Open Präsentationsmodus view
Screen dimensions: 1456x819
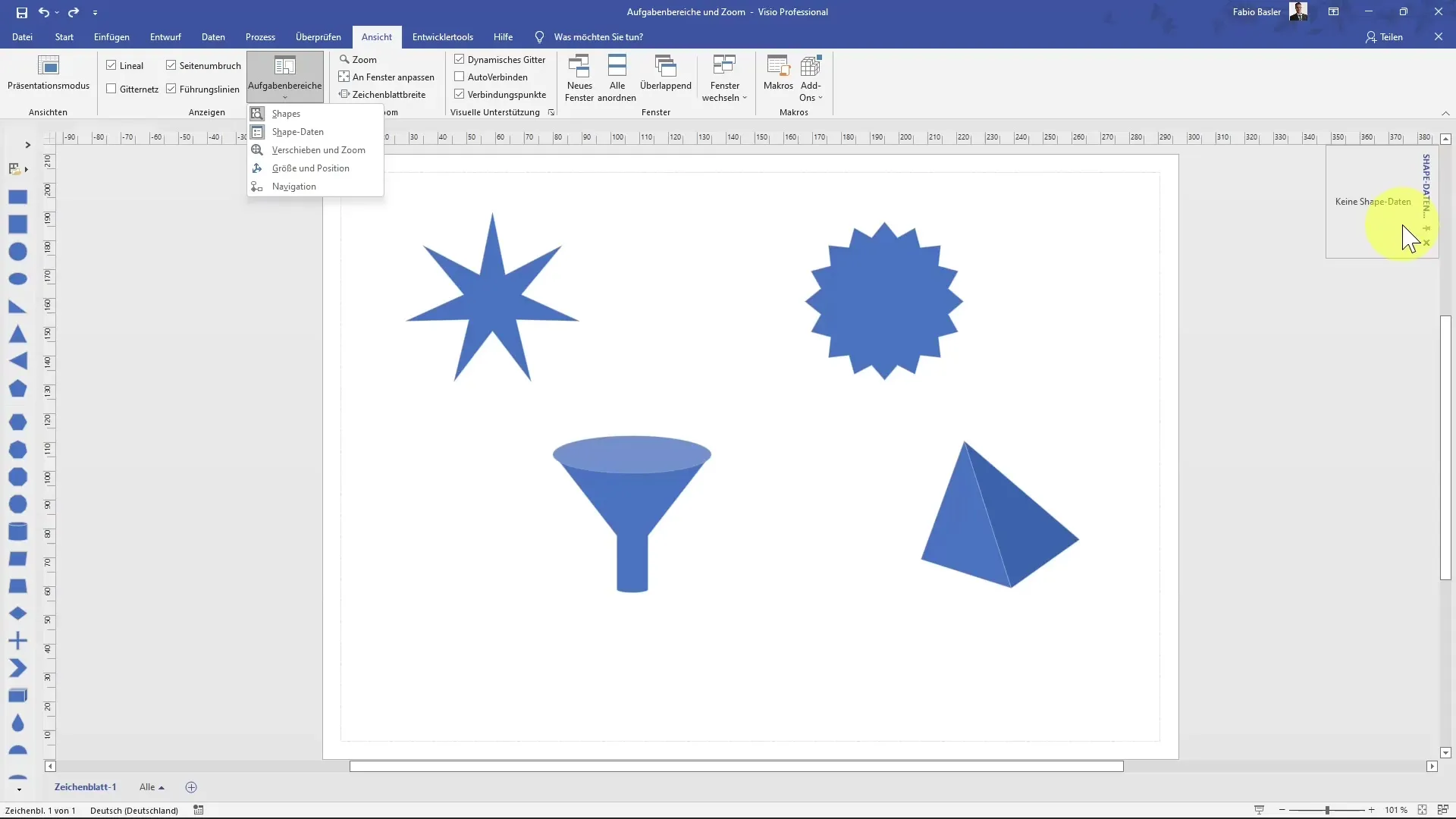coord(49,74)
